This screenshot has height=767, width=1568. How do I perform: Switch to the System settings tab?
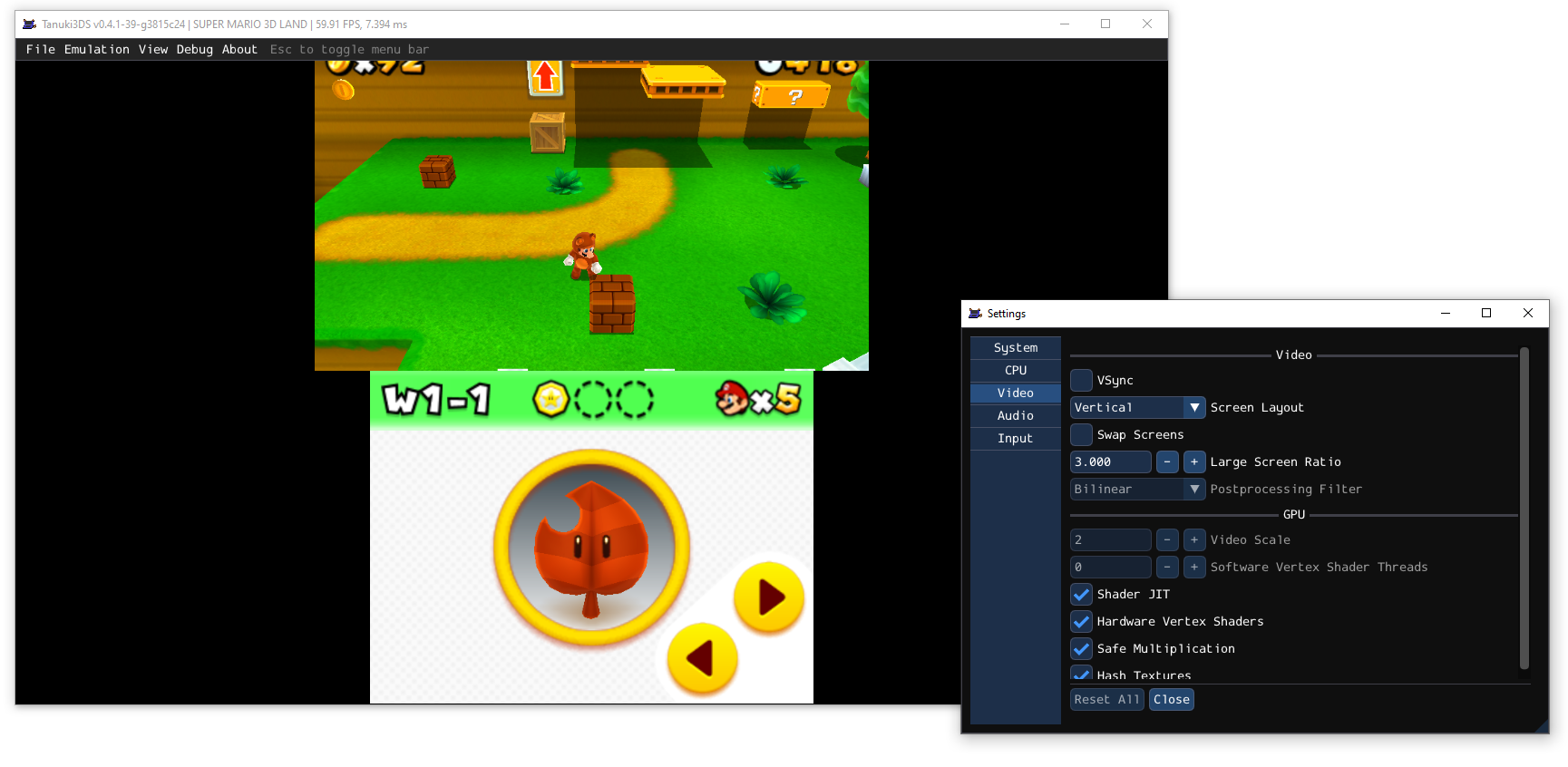[x=1016, y=348]
